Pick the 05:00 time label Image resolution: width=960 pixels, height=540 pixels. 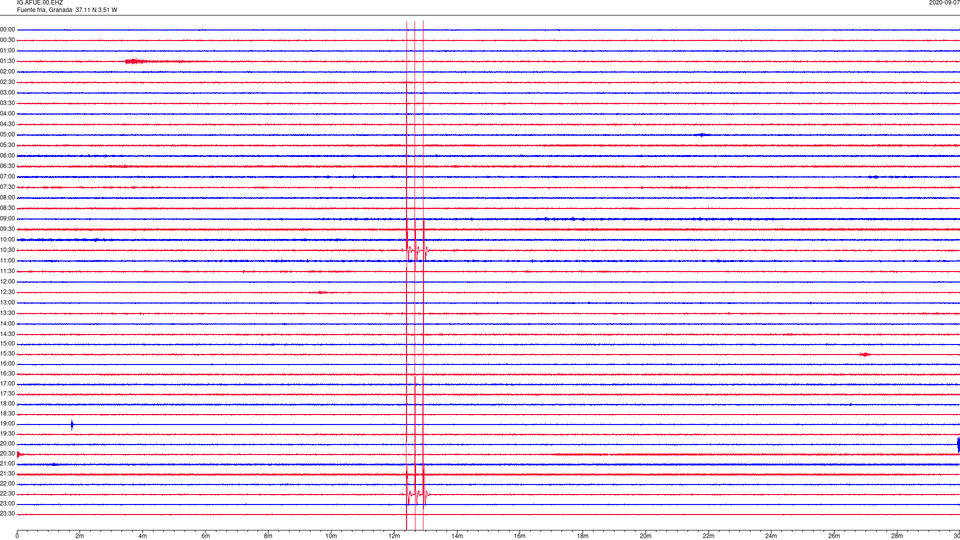click(7, 134)
